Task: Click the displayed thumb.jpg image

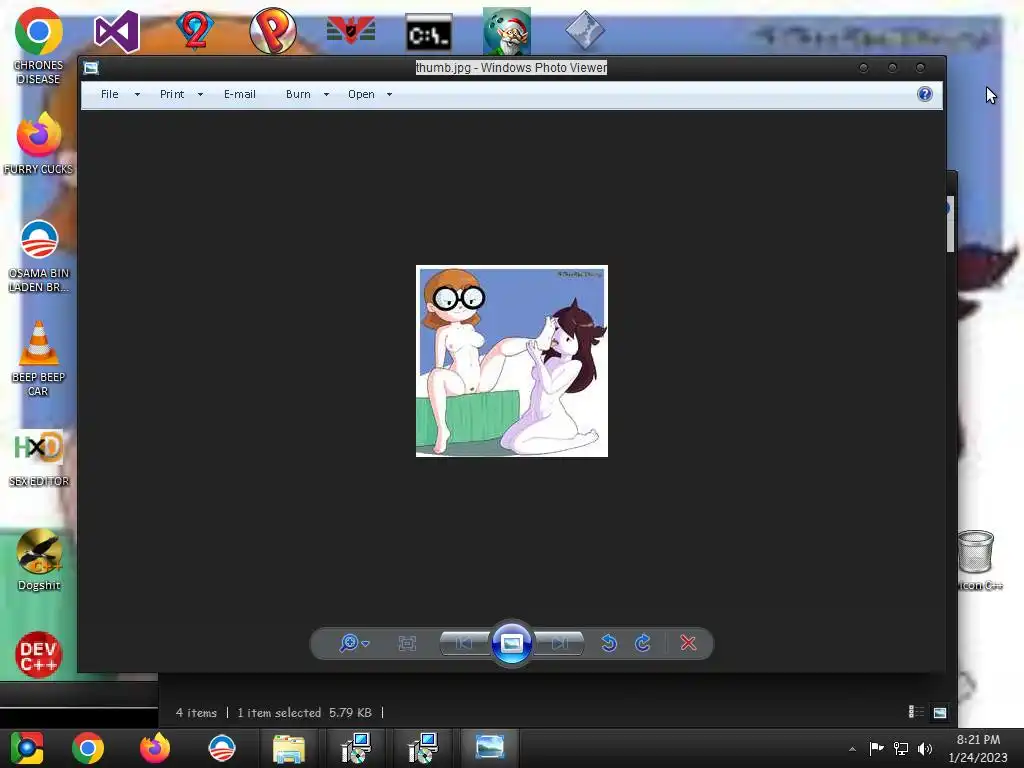Action: [x=511, y=361]
